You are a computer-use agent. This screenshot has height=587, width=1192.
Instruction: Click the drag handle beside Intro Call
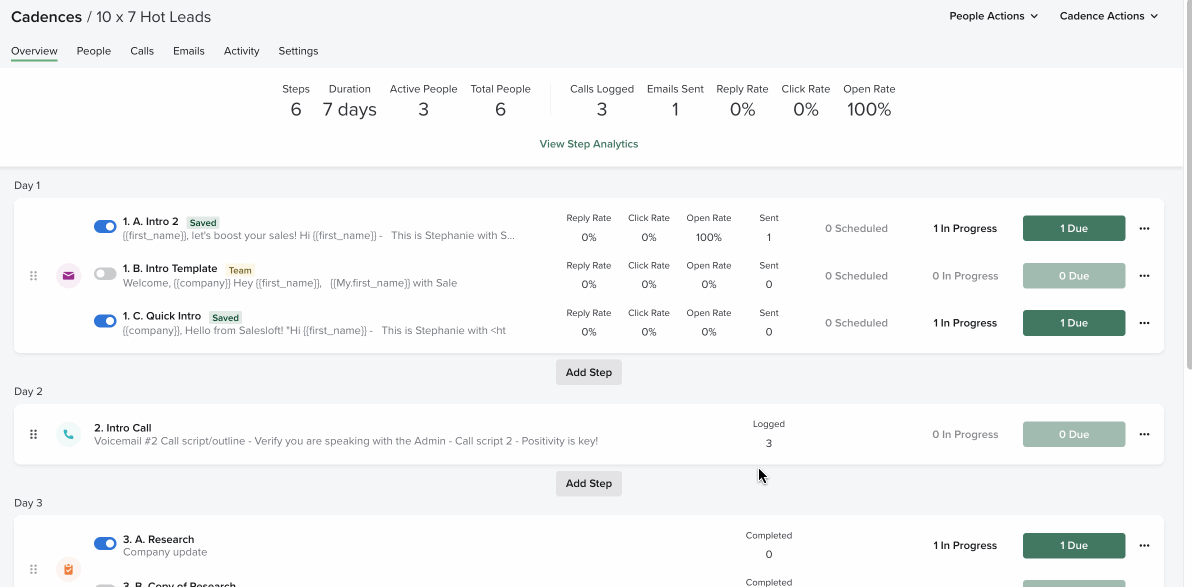coord(33,434)
